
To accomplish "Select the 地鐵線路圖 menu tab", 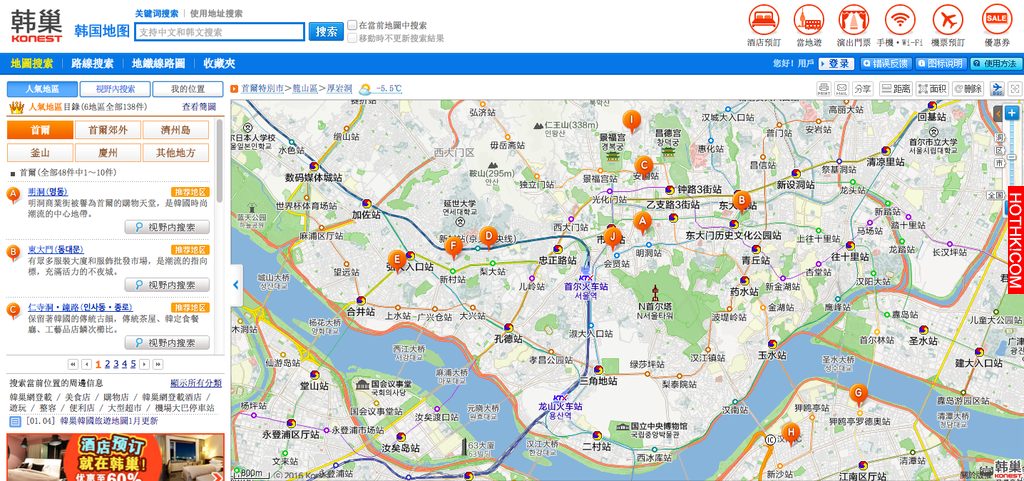I will [158, 63].
